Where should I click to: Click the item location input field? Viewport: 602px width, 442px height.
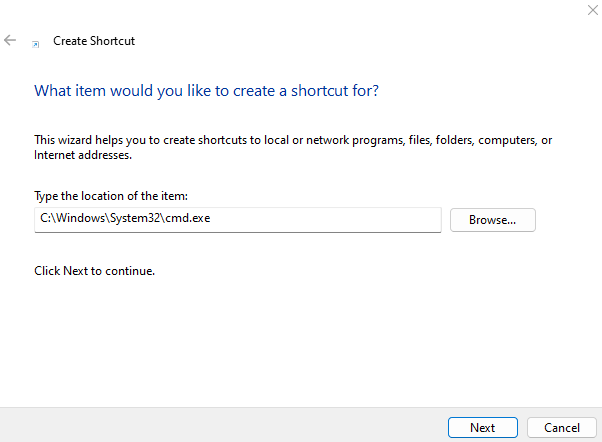pos(238,220)
